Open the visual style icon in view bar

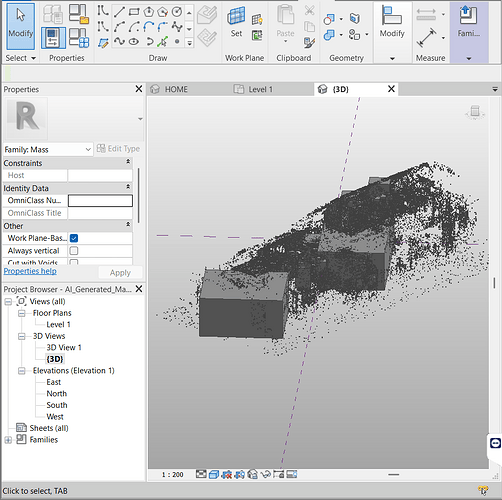(x=214, y=474)
